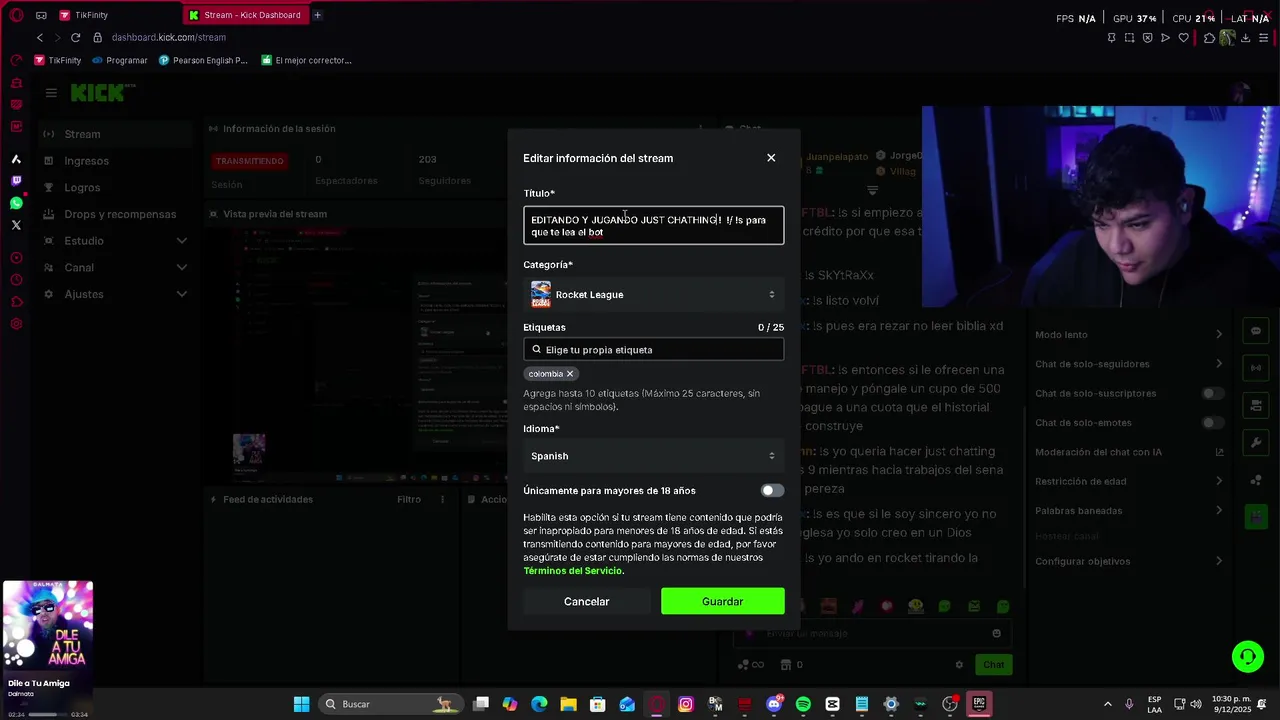Screen dimensions: 1280x720
Task: Expand the Ajustes sidebar section
Action: tap(115, 294)
